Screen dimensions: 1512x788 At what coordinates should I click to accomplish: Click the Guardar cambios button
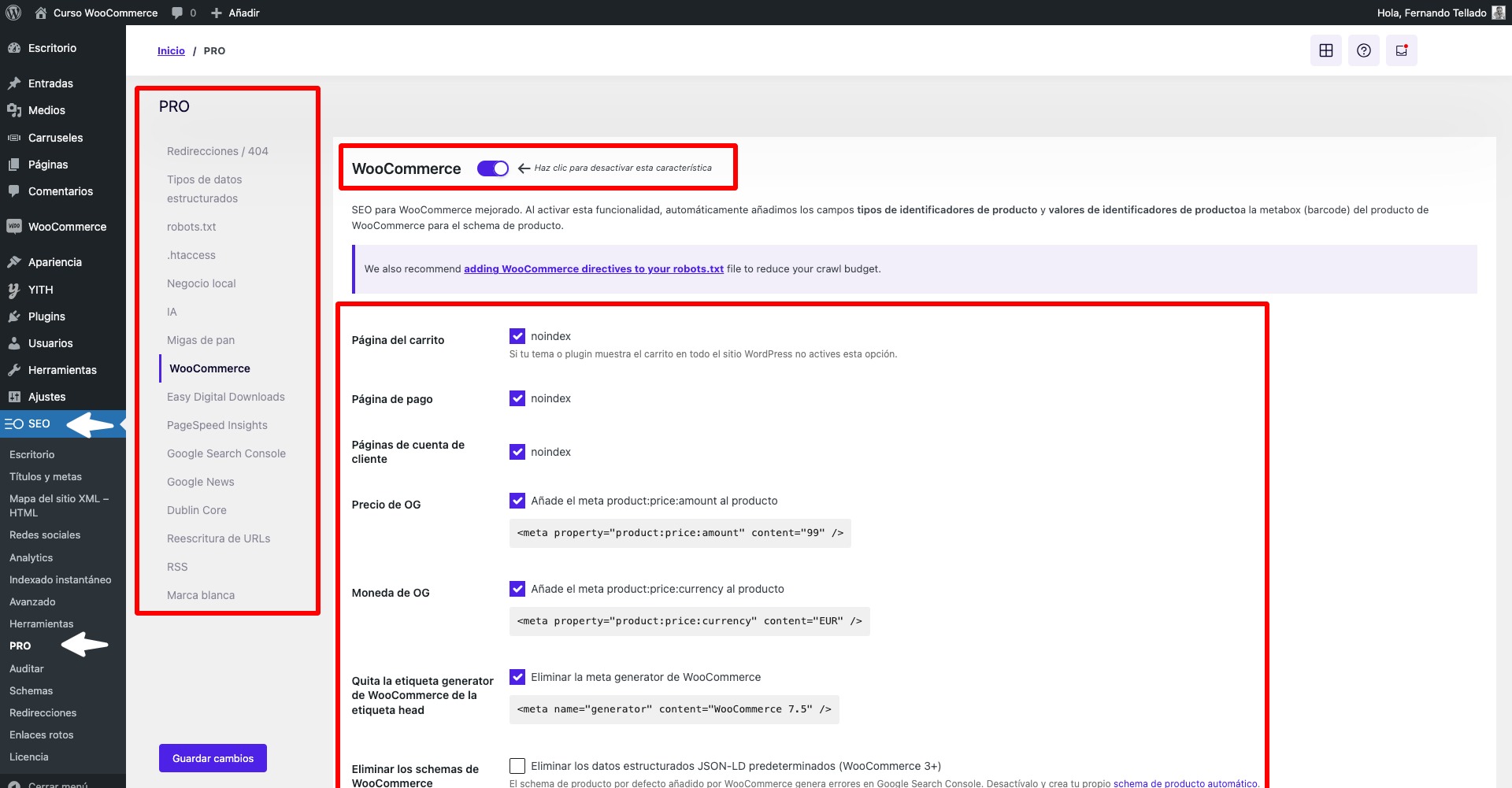(212, 757)
